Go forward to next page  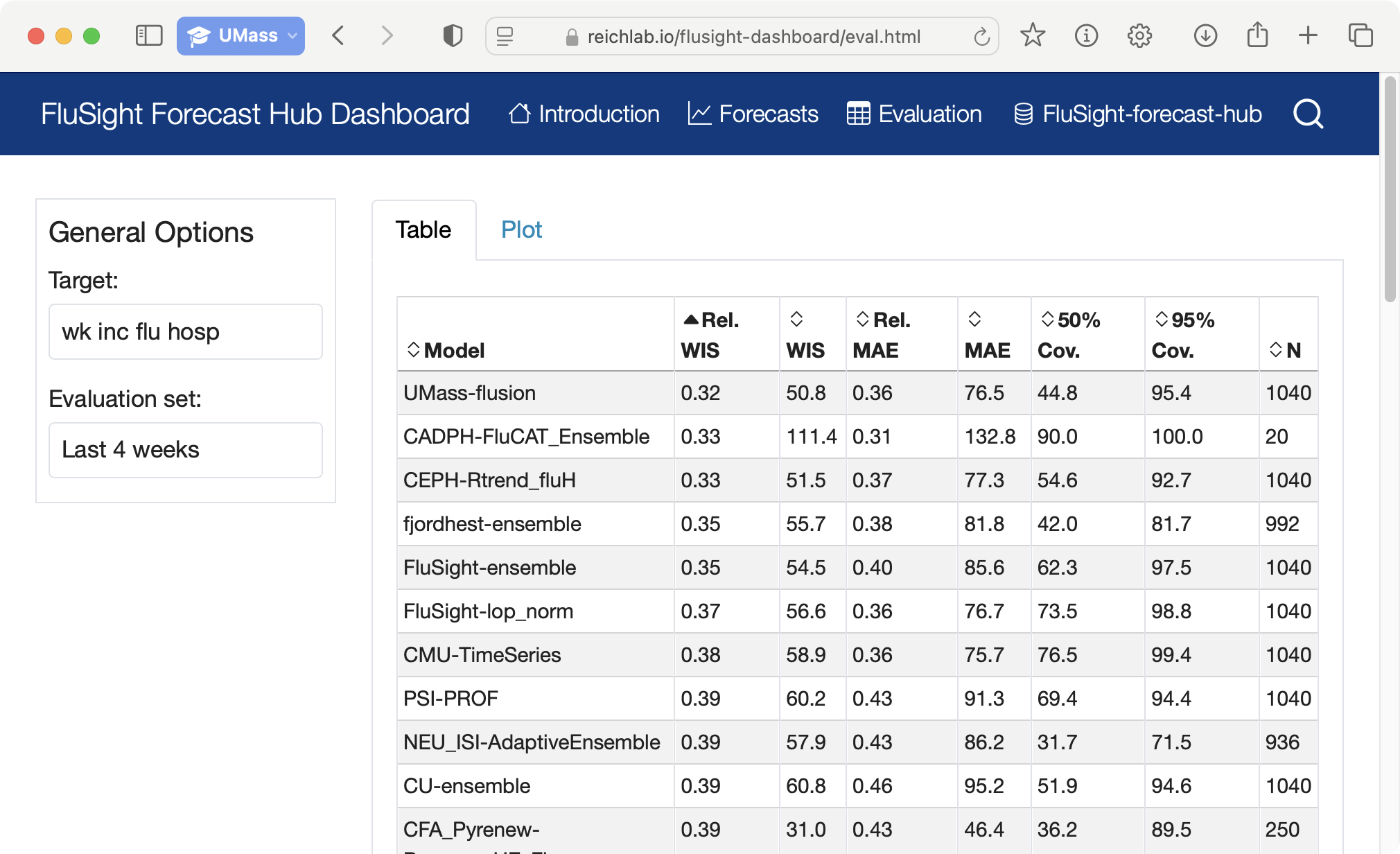tap(387, 36)
